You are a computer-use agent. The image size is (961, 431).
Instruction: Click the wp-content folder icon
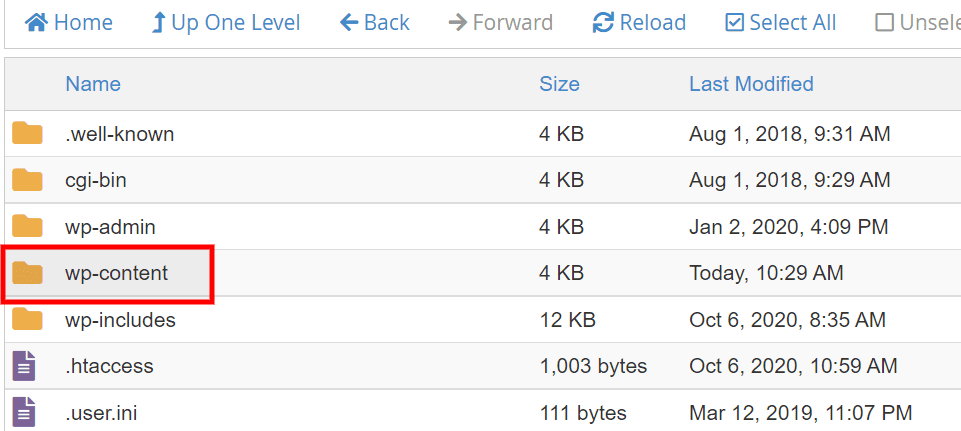(x=27, y=273)
